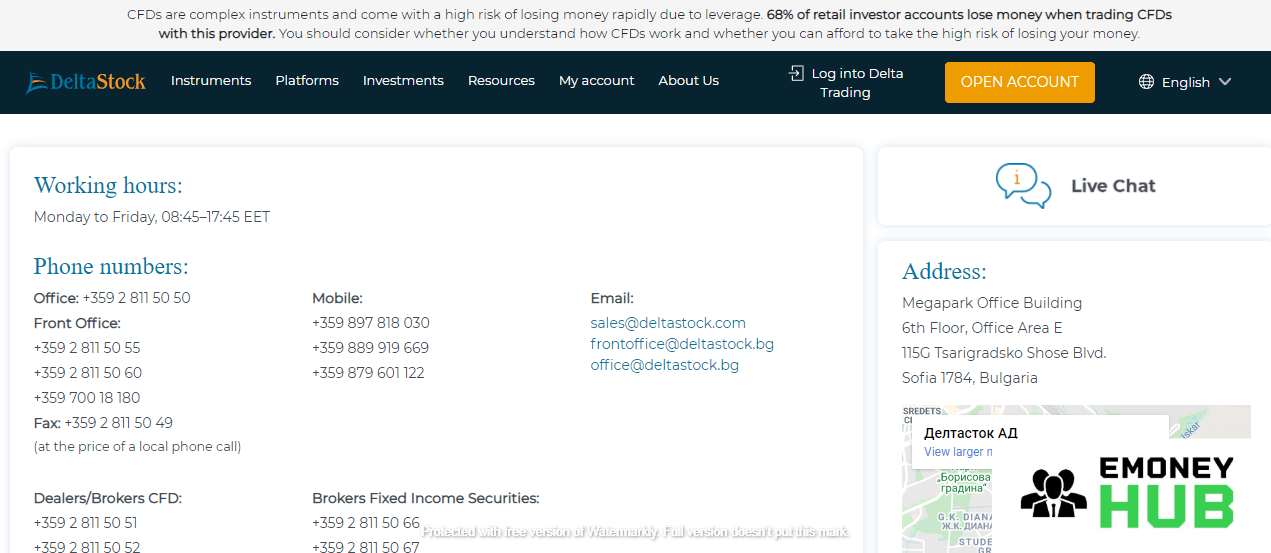Image resolution: width=1271 pixels, height=553 pixels.
Task: Click the Live Chat speech bubble icon
Action: [1023, 185]
